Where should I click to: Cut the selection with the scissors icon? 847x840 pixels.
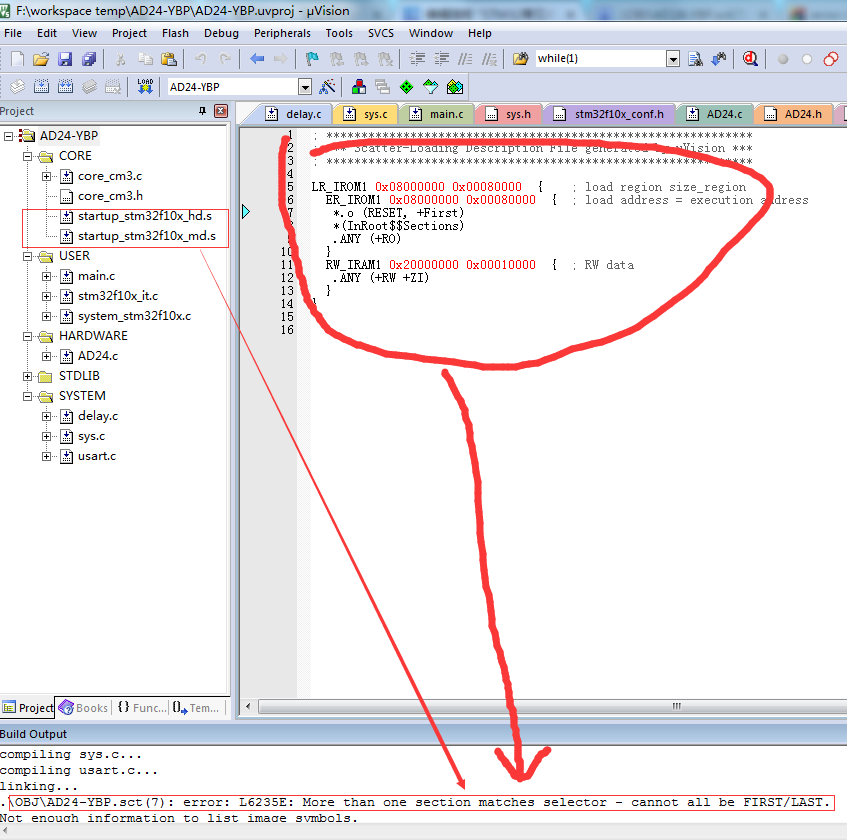pyautogui.click(x=120, y=59)
